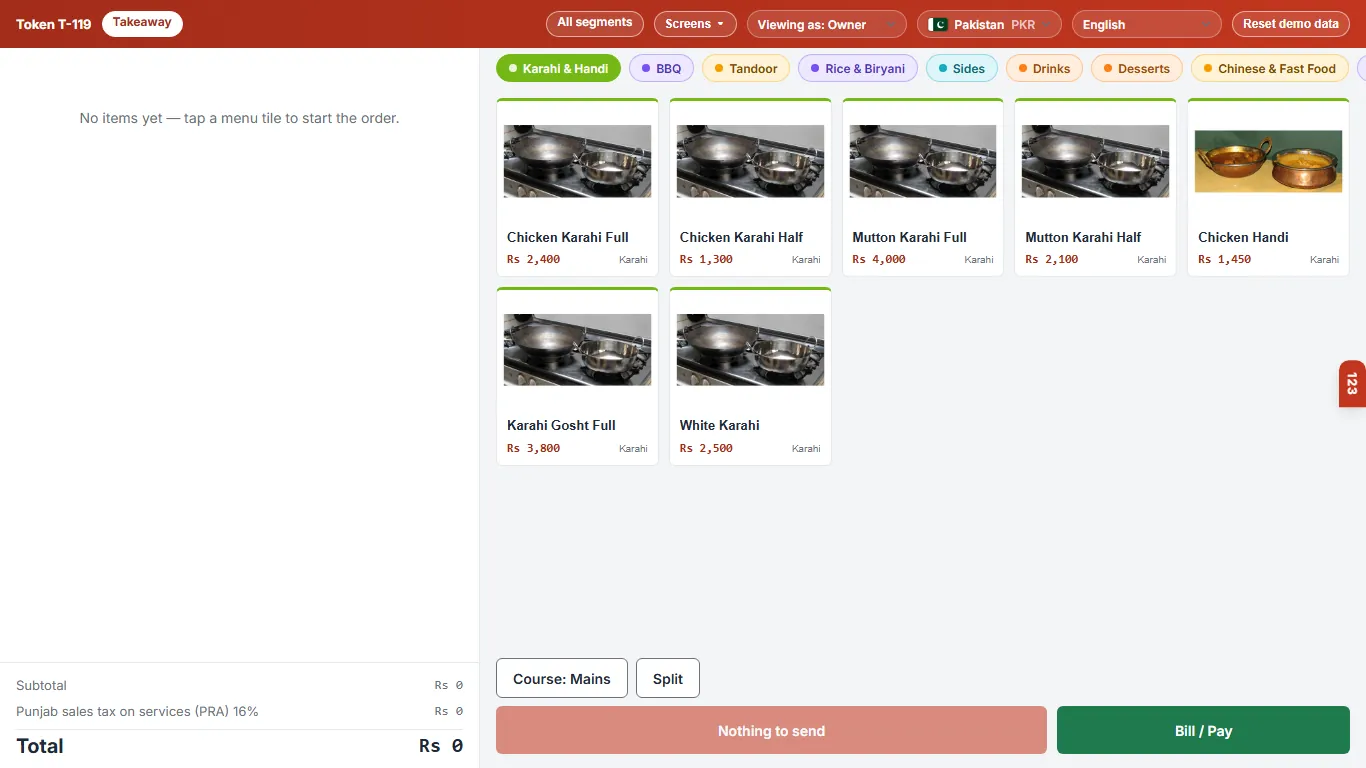The width and height of the screenshot is (1366, 768).
Task: Click the Rs 1,450 price
Action: (x=1225, y=259)
